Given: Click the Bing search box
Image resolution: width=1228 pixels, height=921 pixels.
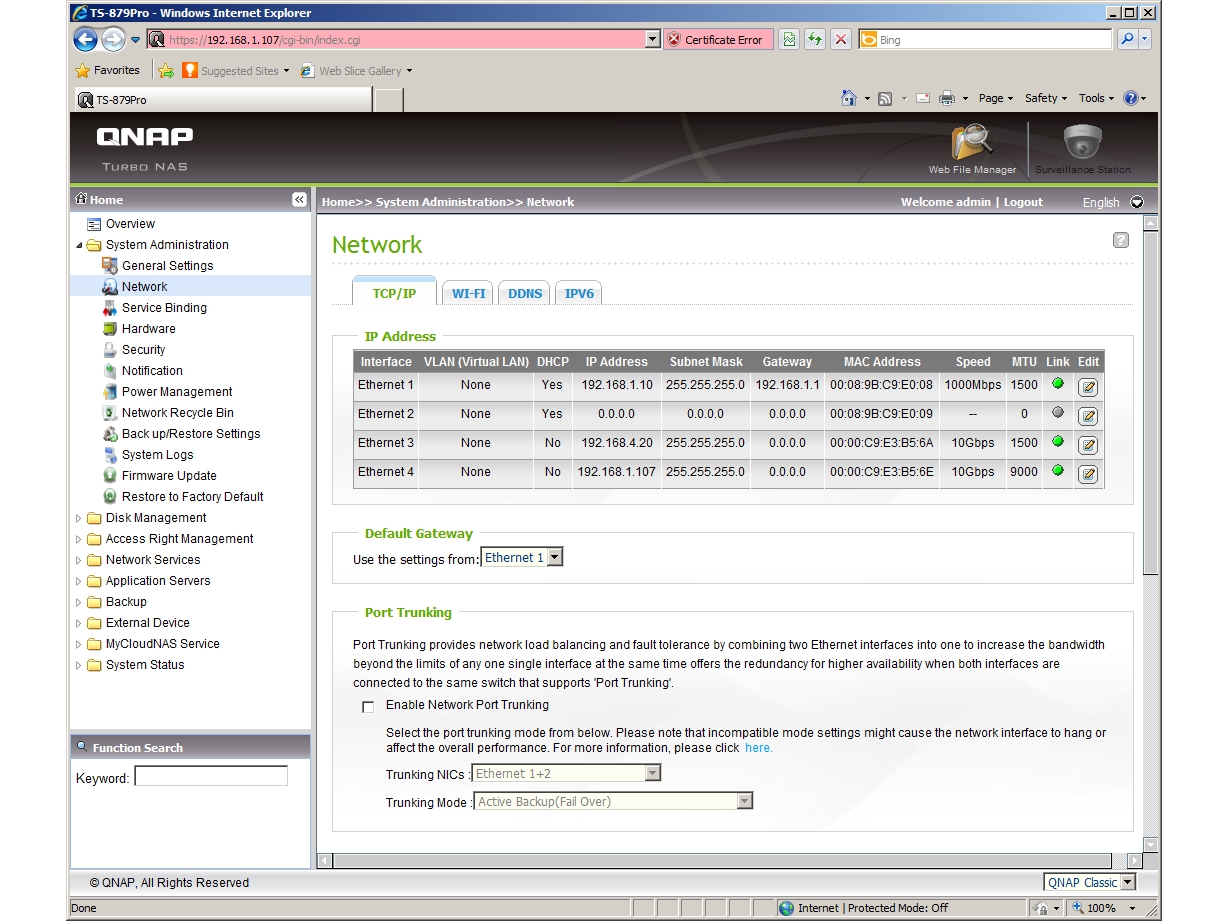Looking at the screenshot, I should coord(985,40).
